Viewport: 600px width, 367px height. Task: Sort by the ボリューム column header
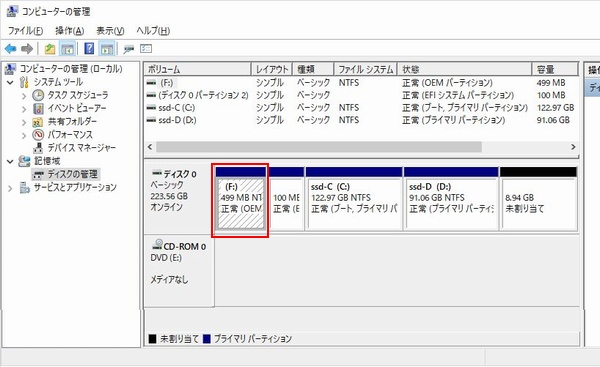pyautogui.click(x=197, y=69)
